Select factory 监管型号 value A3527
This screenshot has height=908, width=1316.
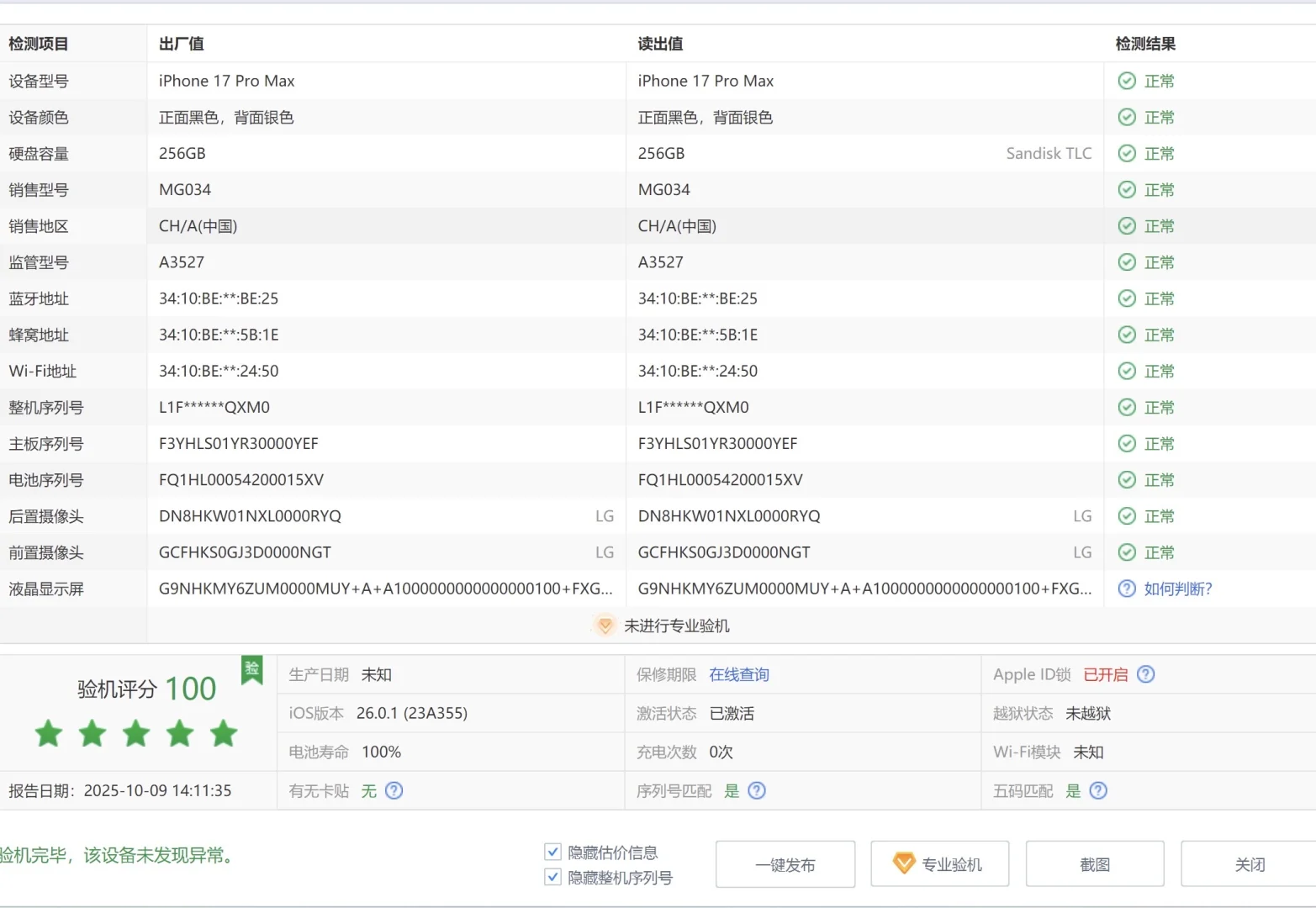(182, 261)
